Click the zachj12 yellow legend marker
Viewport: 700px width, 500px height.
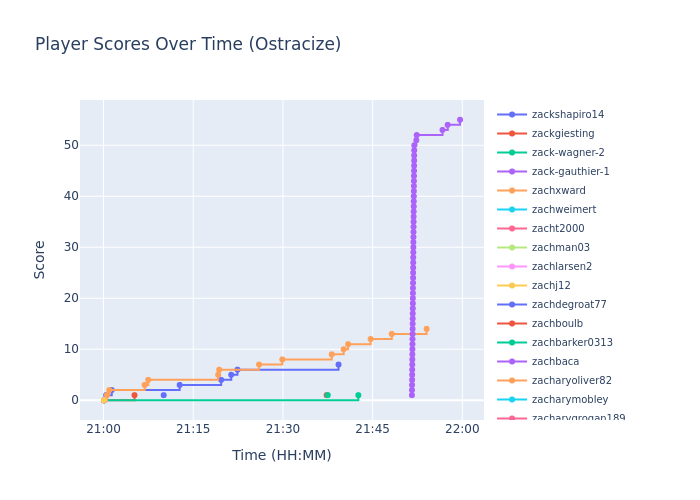pyautogui.click(x=512, y=286)
